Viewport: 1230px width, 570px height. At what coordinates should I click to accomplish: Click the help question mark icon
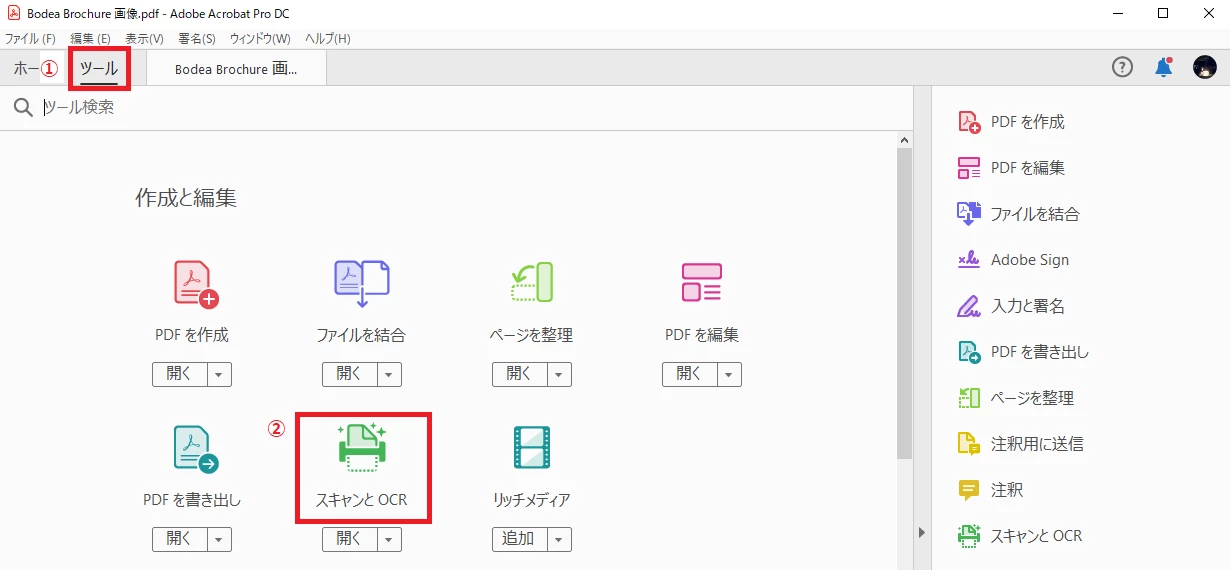1123,67
